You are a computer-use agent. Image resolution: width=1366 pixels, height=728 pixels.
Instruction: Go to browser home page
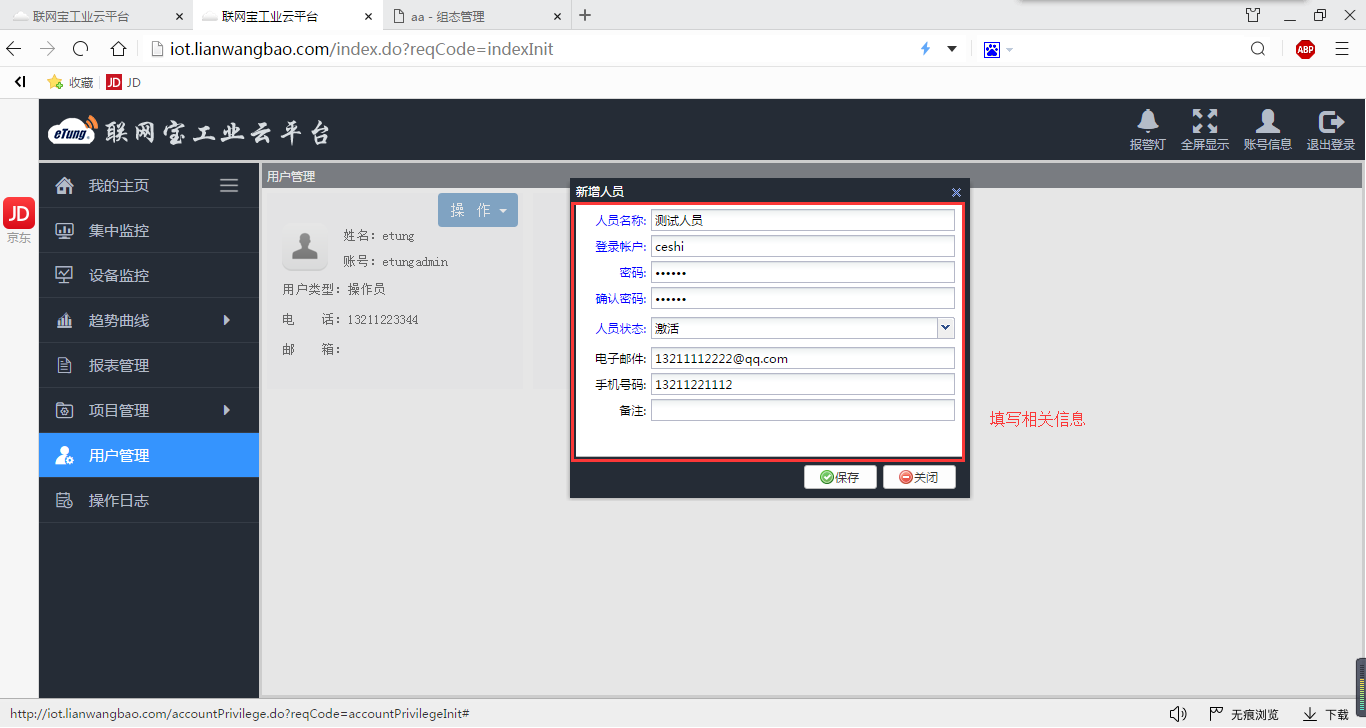[118, 49]
